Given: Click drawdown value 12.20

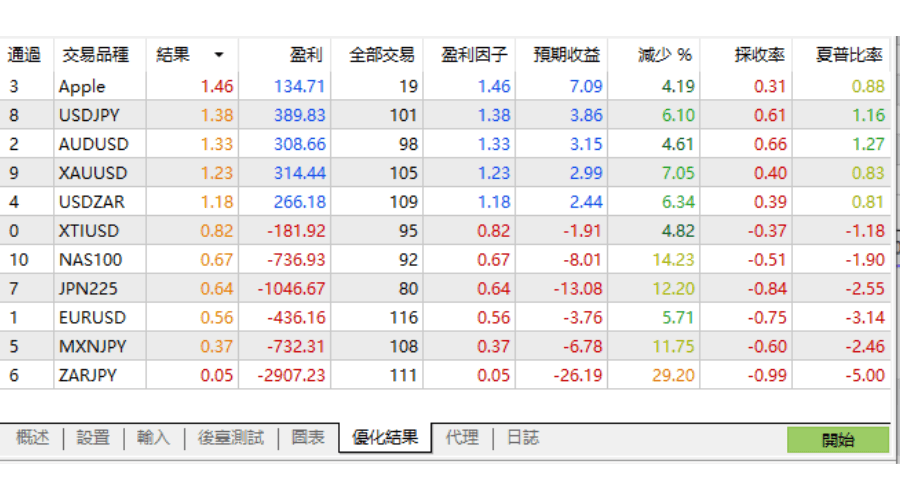Looking at the screenshot, I should click(673, 288).
